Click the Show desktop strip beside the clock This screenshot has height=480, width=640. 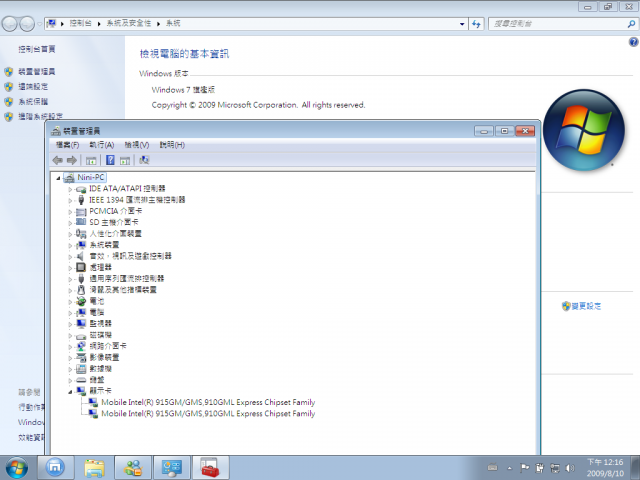(635, 468)
